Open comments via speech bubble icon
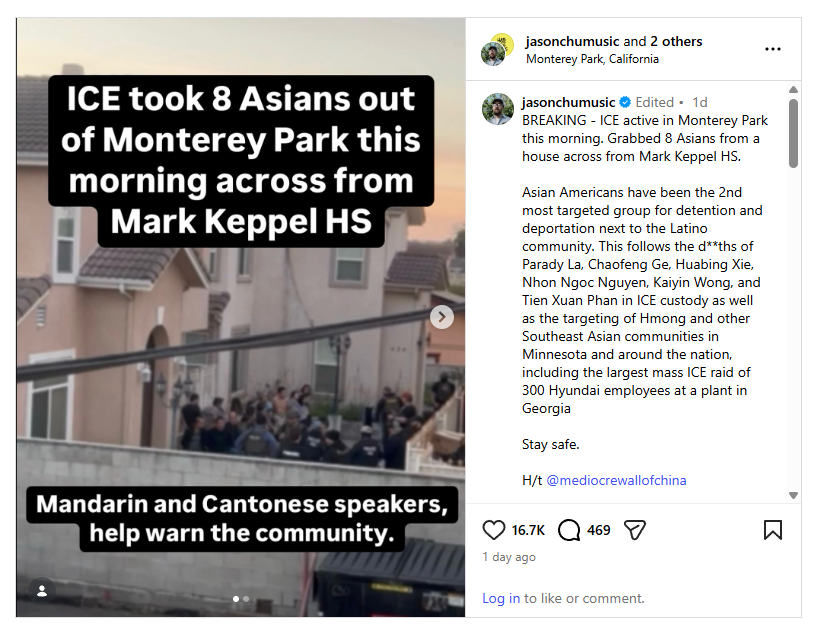Image resolution: width=818 pixels, height=641 pixels. coord(569,530)
